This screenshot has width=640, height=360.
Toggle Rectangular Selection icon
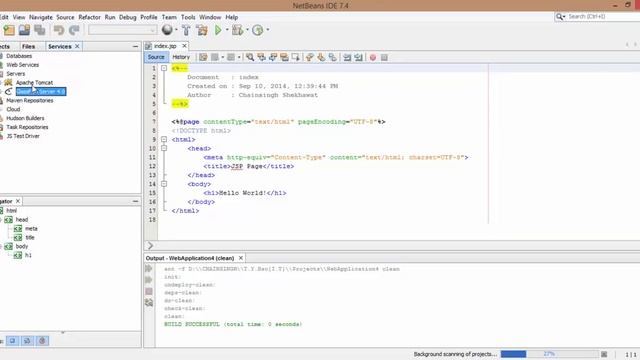point(296,58)
